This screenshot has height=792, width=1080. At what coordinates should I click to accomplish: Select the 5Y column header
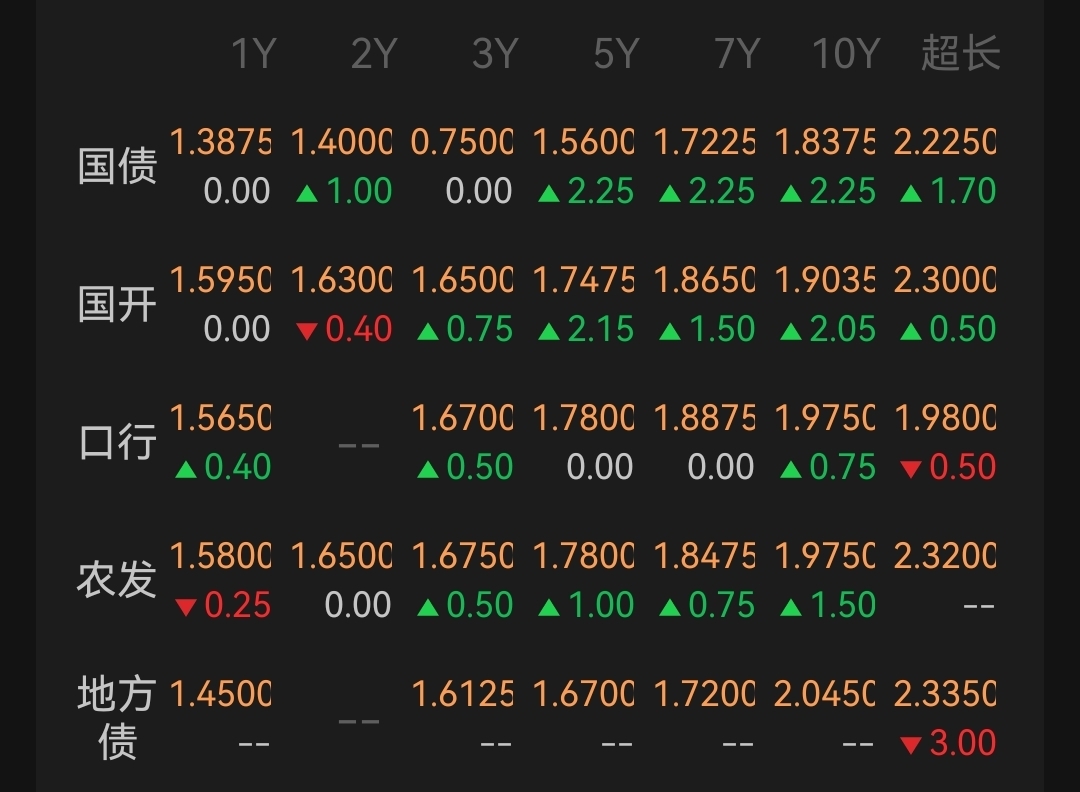pyautogui.click(x=616, y=54)
